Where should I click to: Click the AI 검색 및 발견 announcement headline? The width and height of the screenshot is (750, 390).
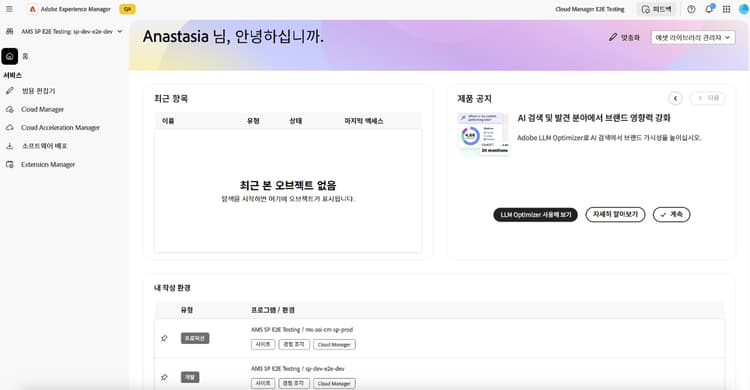coord(594,118)
